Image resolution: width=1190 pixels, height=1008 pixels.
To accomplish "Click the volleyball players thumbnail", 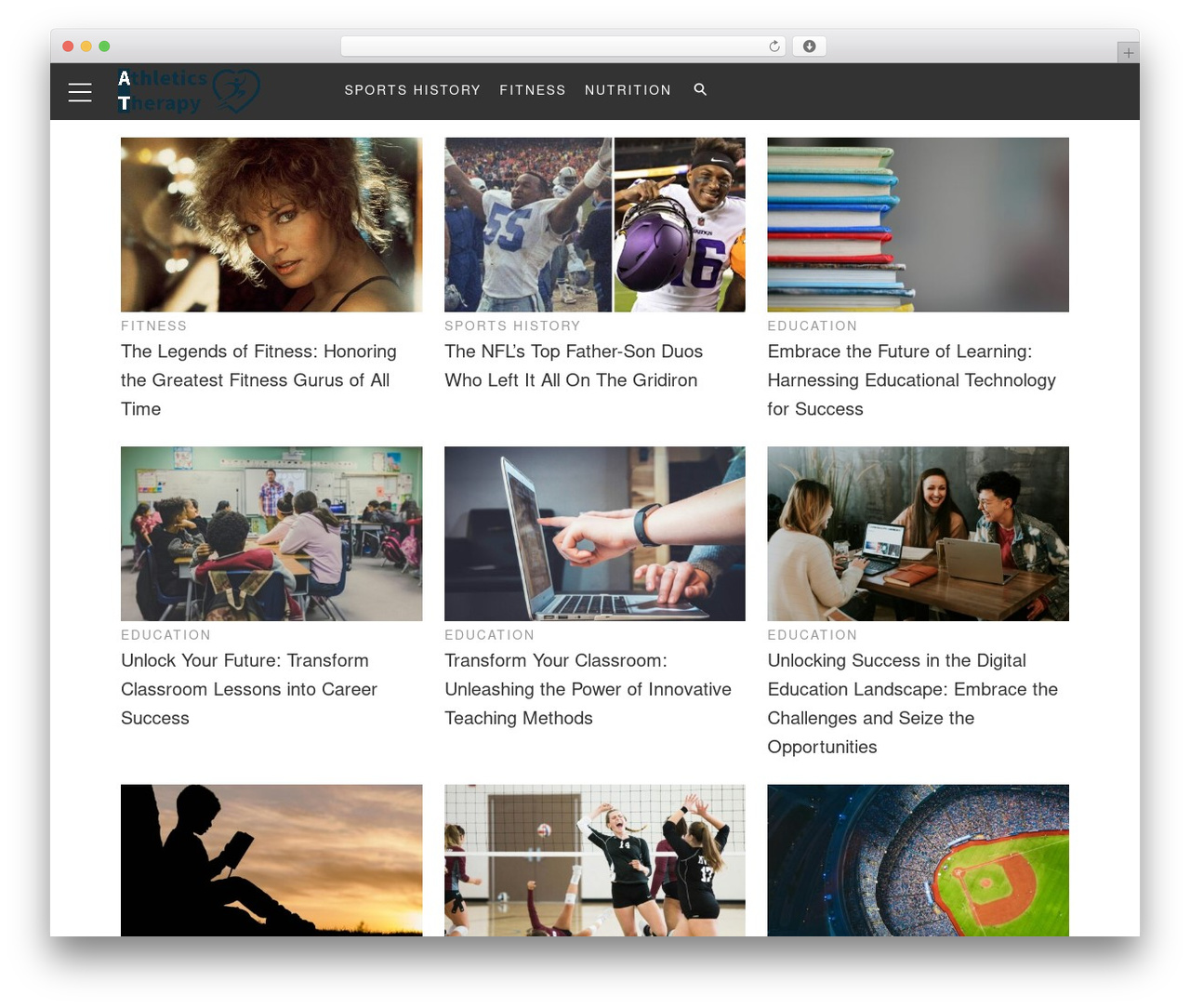I will pyautogui.click(x=595, y=860).
